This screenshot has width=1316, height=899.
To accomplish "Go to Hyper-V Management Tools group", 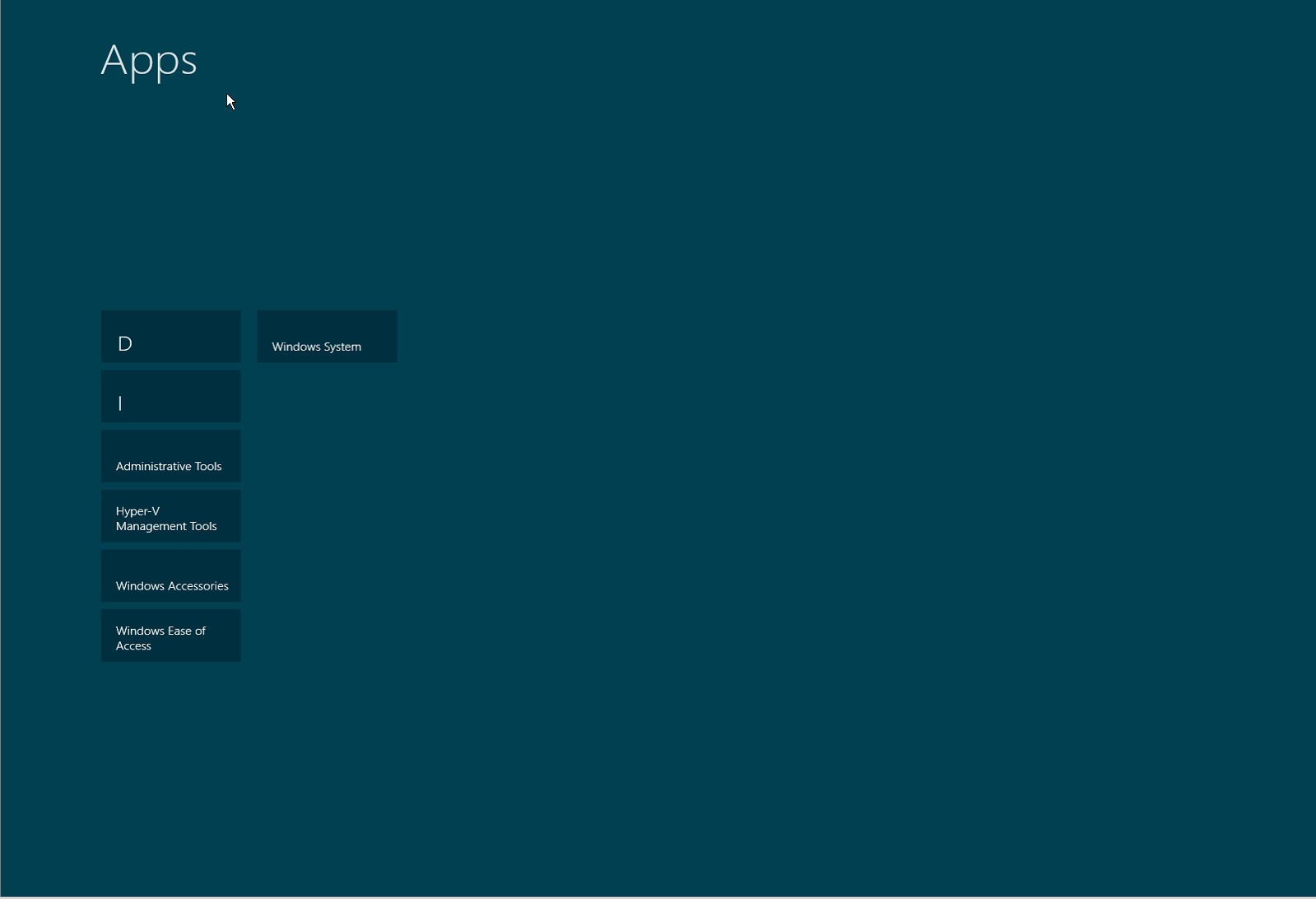I will (171, 516).
